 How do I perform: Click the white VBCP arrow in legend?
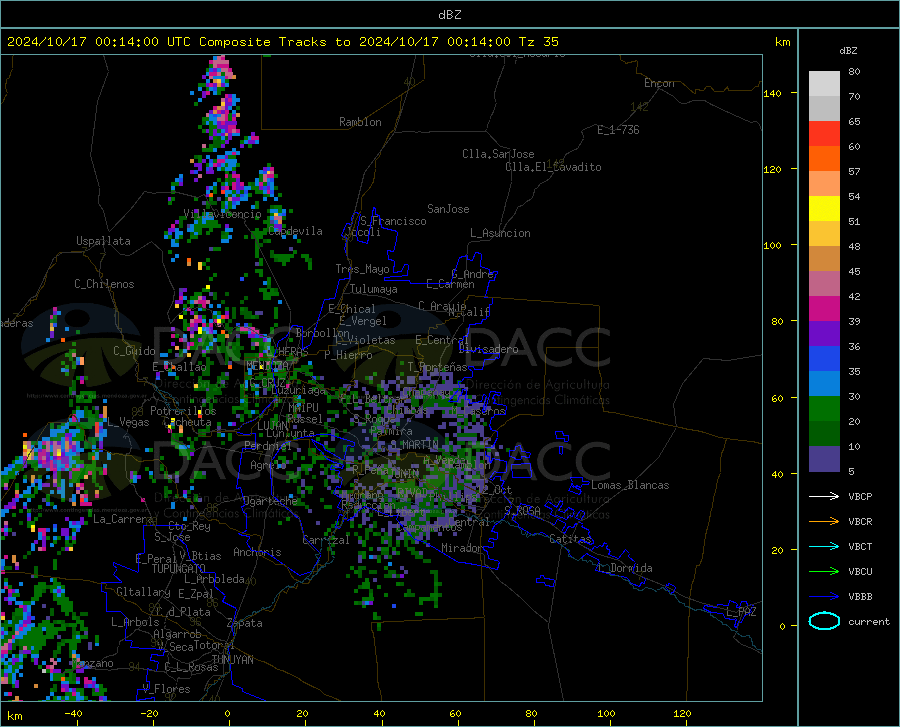pyautogui.click(x=824, y=496)
